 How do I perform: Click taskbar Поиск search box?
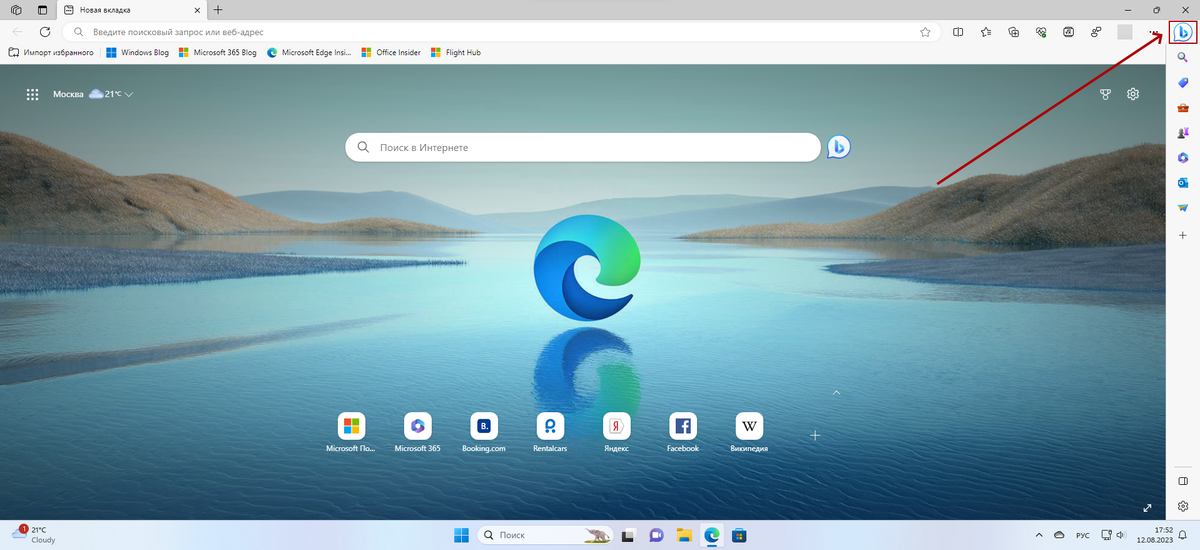[x=545, y=535]
